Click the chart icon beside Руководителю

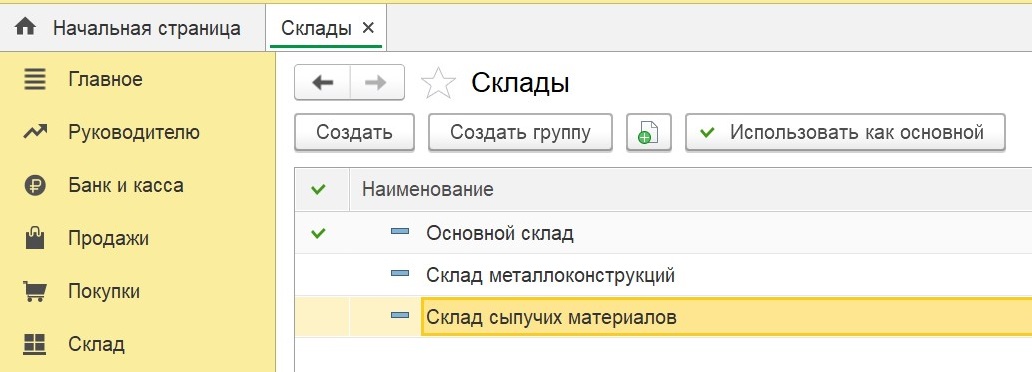point(34,133)
